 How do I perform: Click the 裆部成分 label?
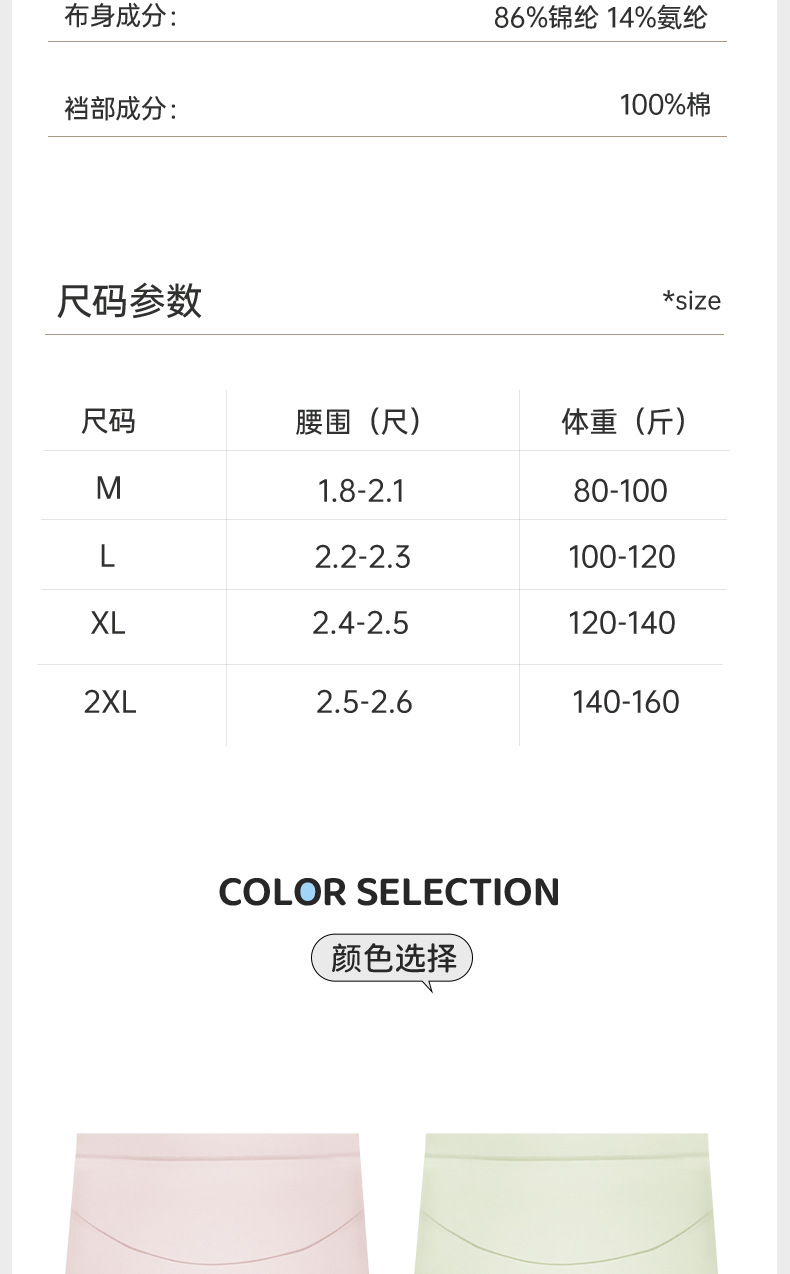pyautogui.click(x=120, y=109)
